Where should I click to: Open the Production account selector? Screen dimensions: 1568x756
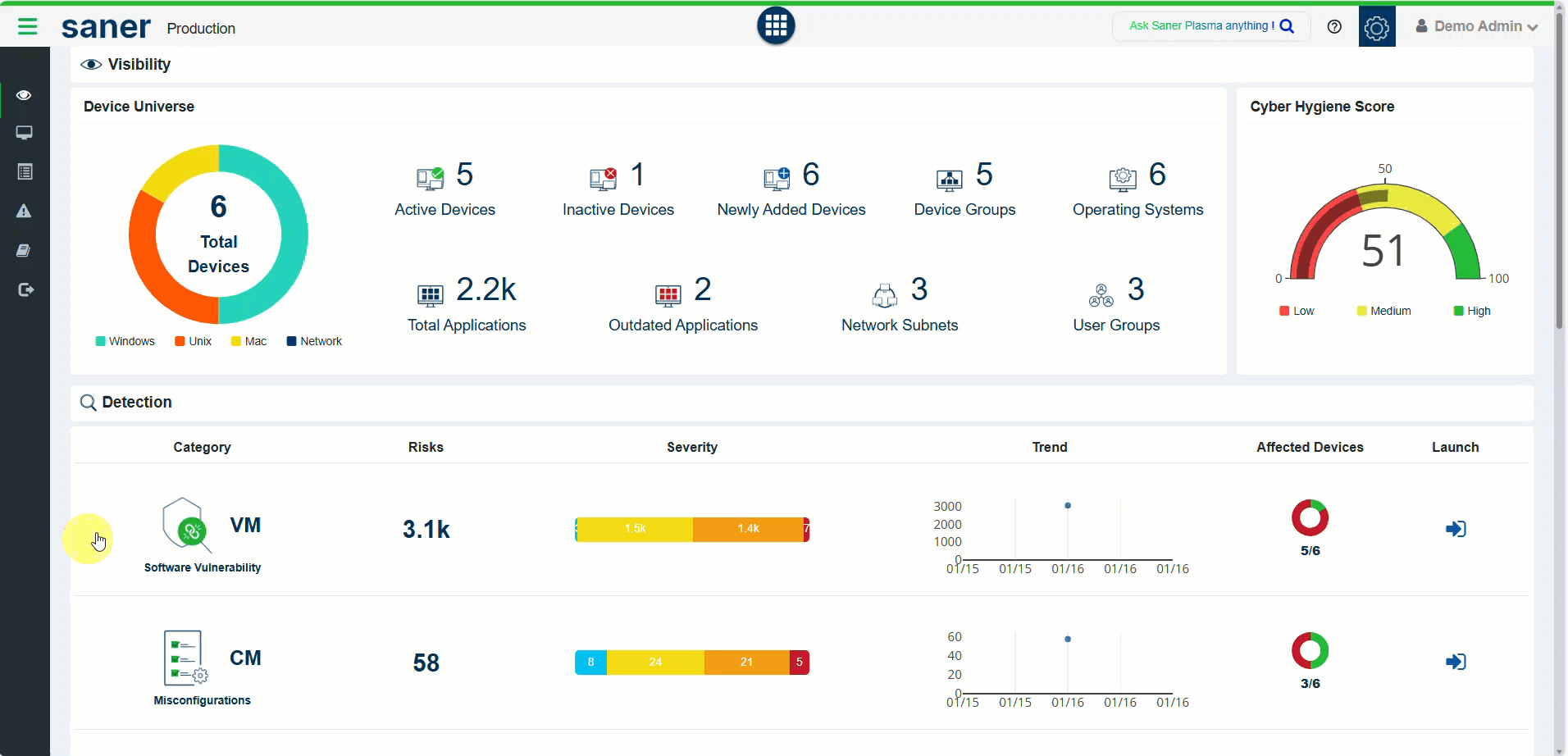click(201, 29)
